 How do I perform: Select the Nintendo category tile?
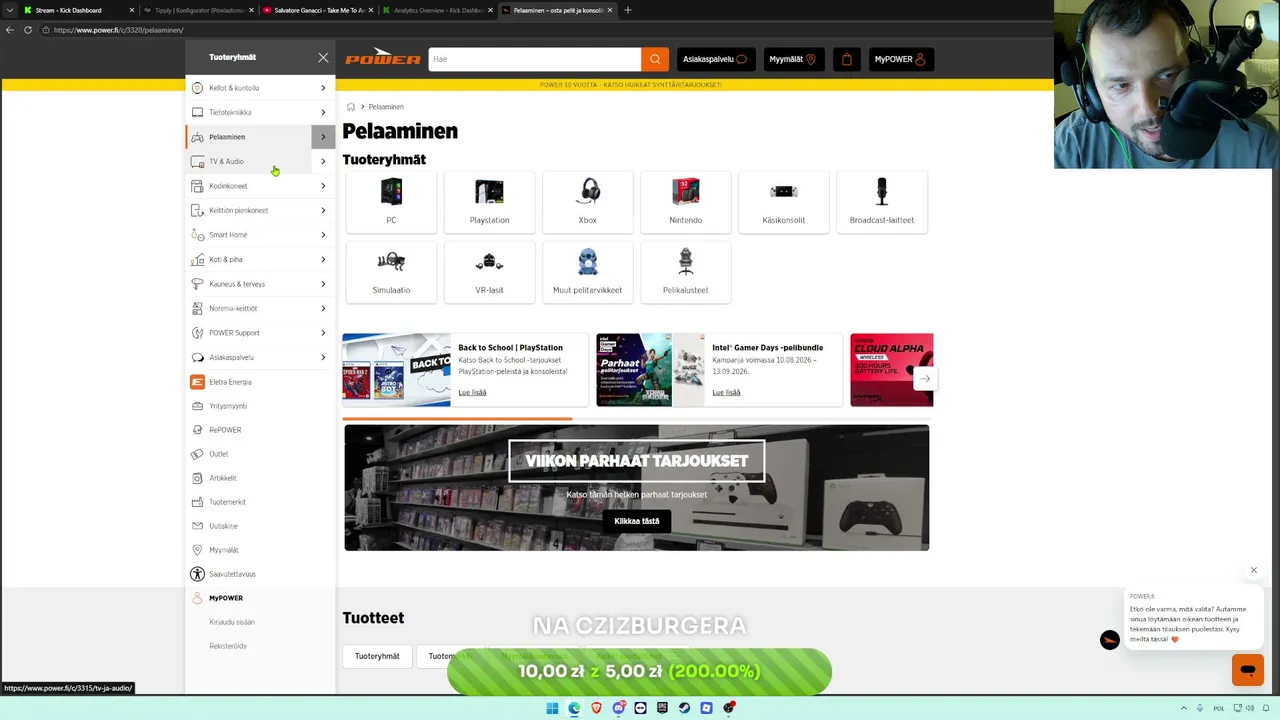685,202
